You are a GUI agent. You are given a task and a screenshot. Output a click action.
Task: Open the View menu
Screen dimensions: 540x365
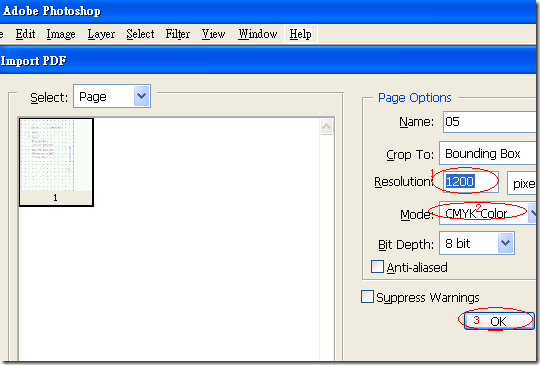pyautogui.click(x=214, y=34)
